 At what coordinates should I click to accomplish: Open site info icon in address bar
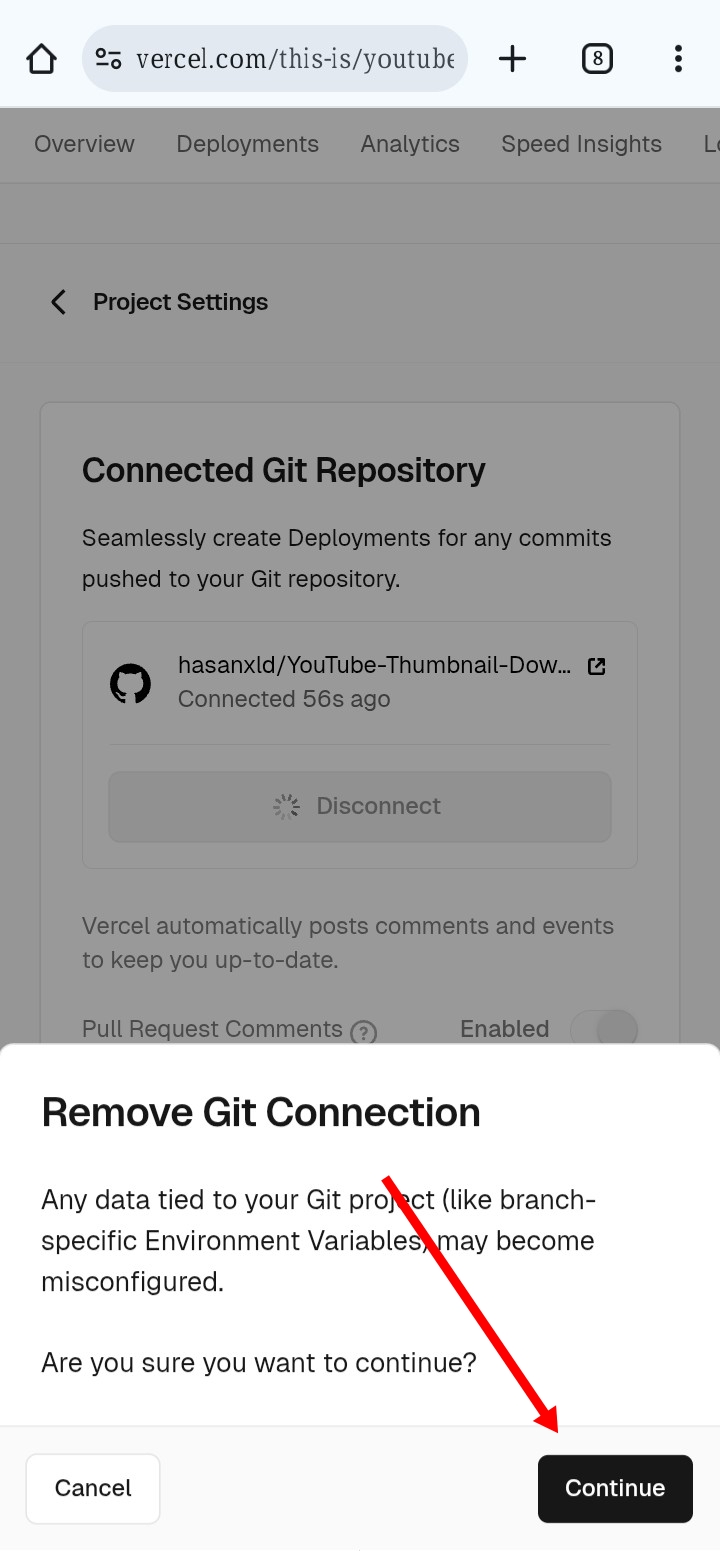(108, 59)
